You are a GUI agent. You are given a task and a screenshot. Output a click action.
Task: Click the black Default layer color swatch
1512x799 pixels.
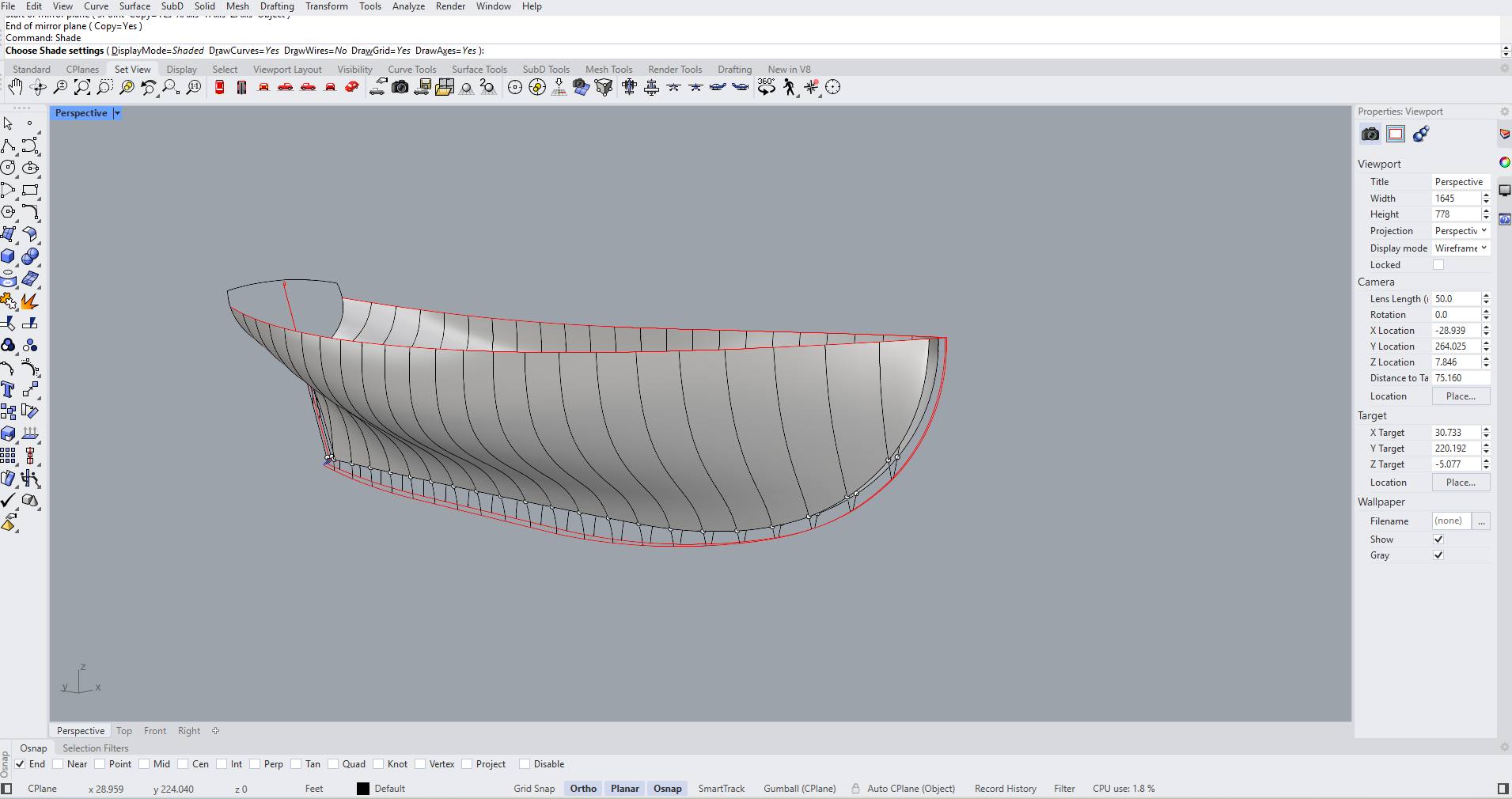pos(363,789)
